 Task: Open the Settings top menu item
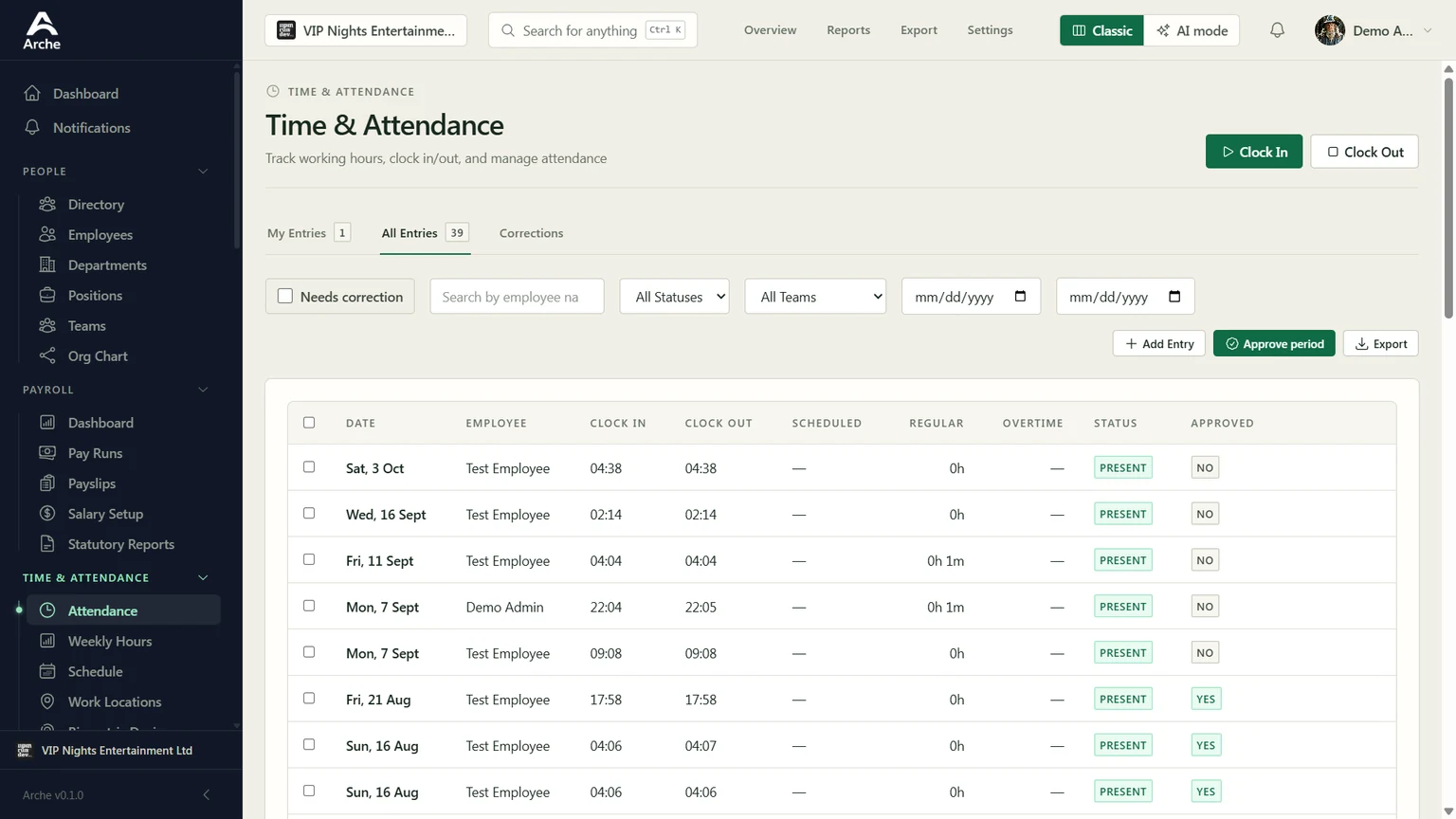point(990,30)
